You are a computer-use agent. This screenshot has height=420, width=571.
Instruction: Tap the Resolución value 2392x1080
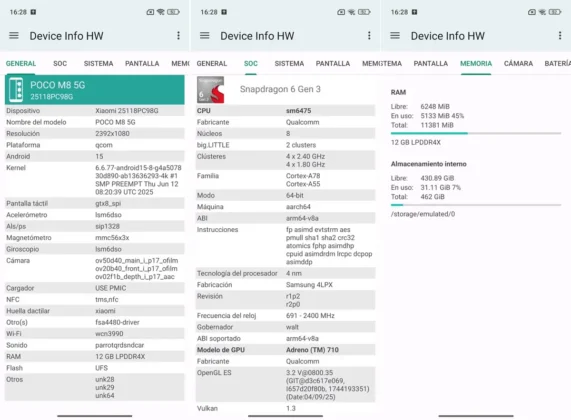pos(112,134)
